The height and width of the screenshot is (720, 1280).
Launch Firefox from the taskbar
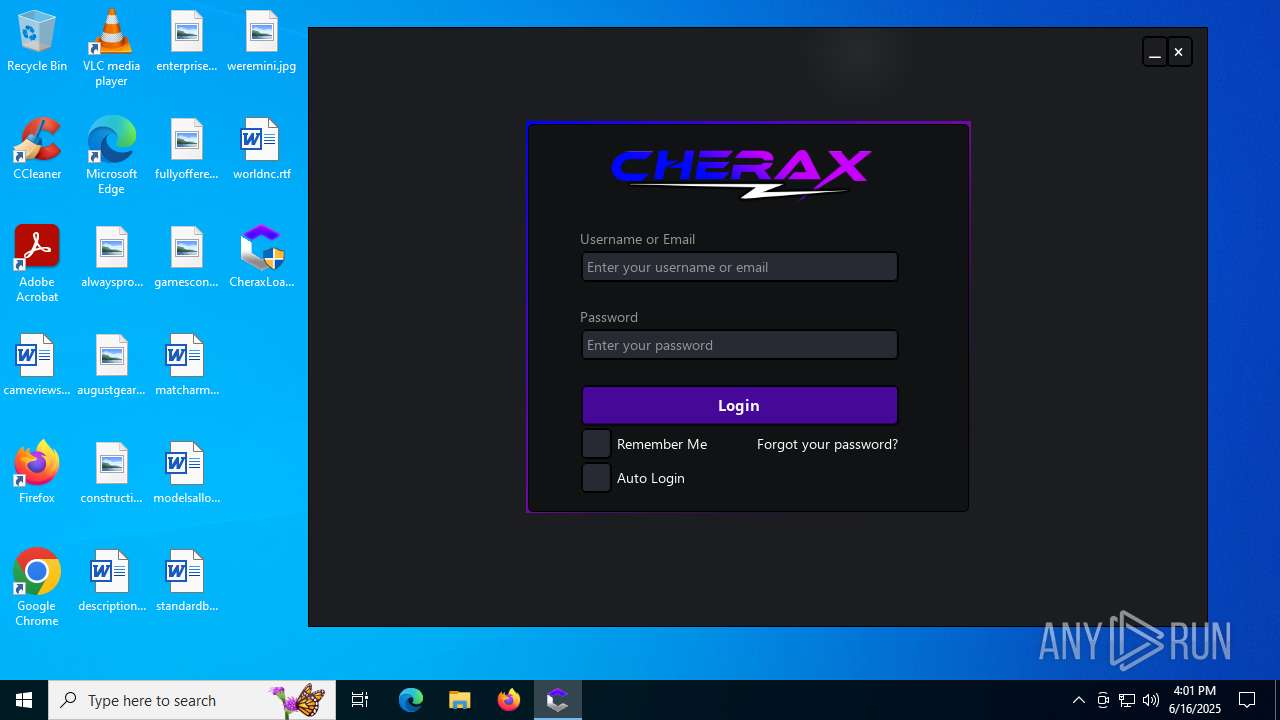(508, 700)
